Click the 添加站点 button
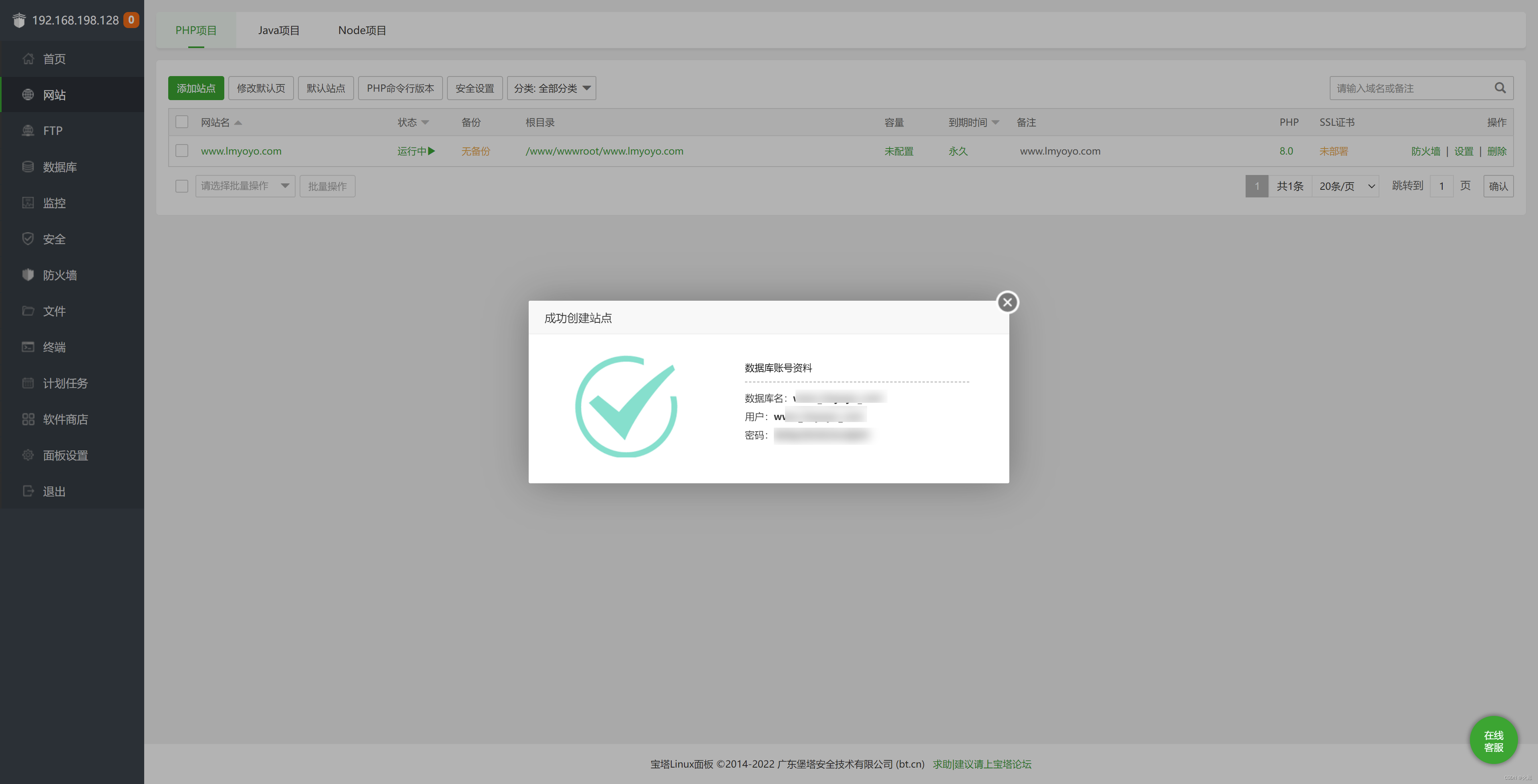Screen dimensions: 1538x784 coord(196,88)
